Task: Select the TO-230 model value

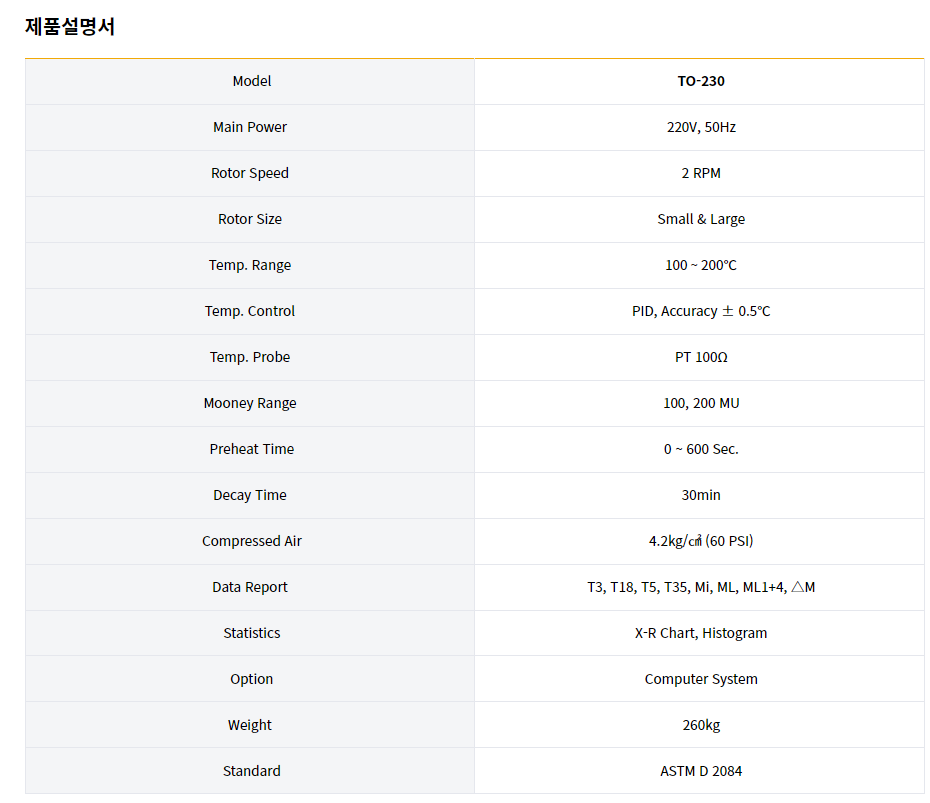Action: (700, 81)
